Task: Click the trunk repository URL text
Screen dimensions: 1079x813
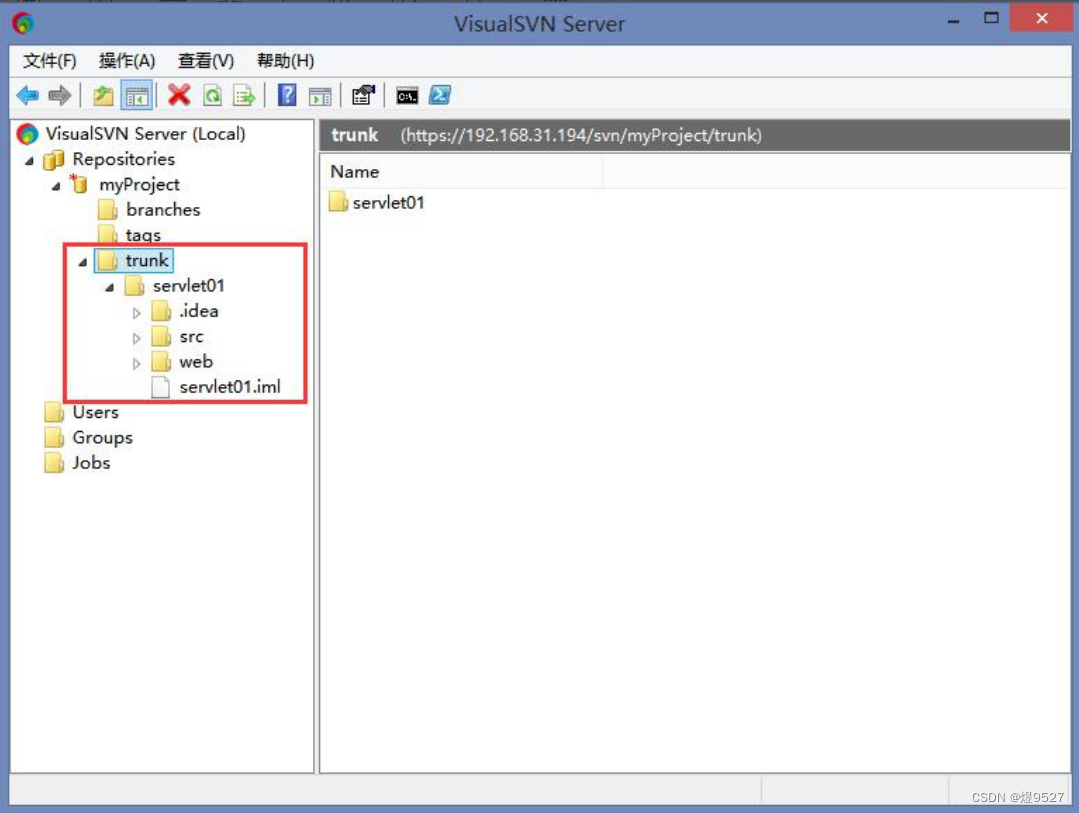Action: (x=581, y=135)
